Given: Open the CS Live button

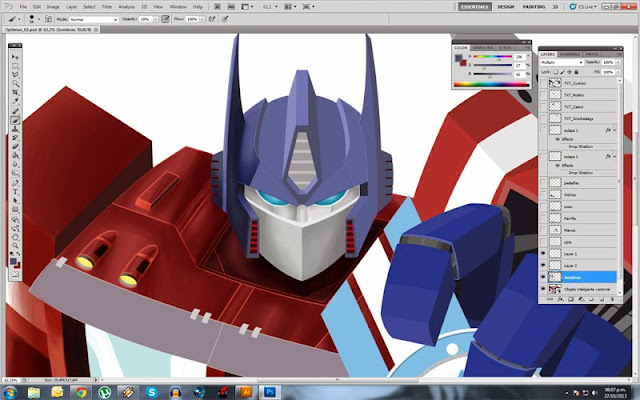Looking at the screenshot, I should click(x=583, y=7).
